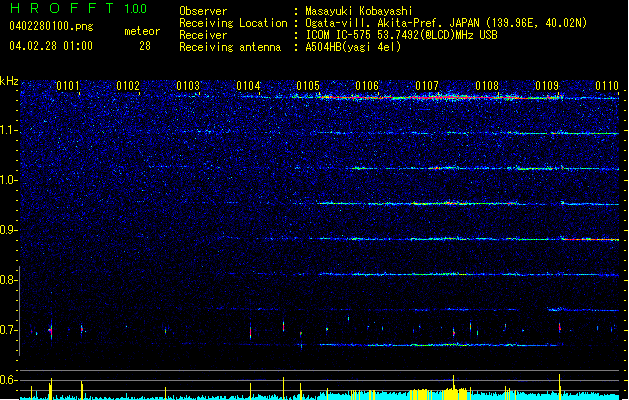629x400 pixels.
Task: Click the Receiving Location label
Action: pos(233,23)
